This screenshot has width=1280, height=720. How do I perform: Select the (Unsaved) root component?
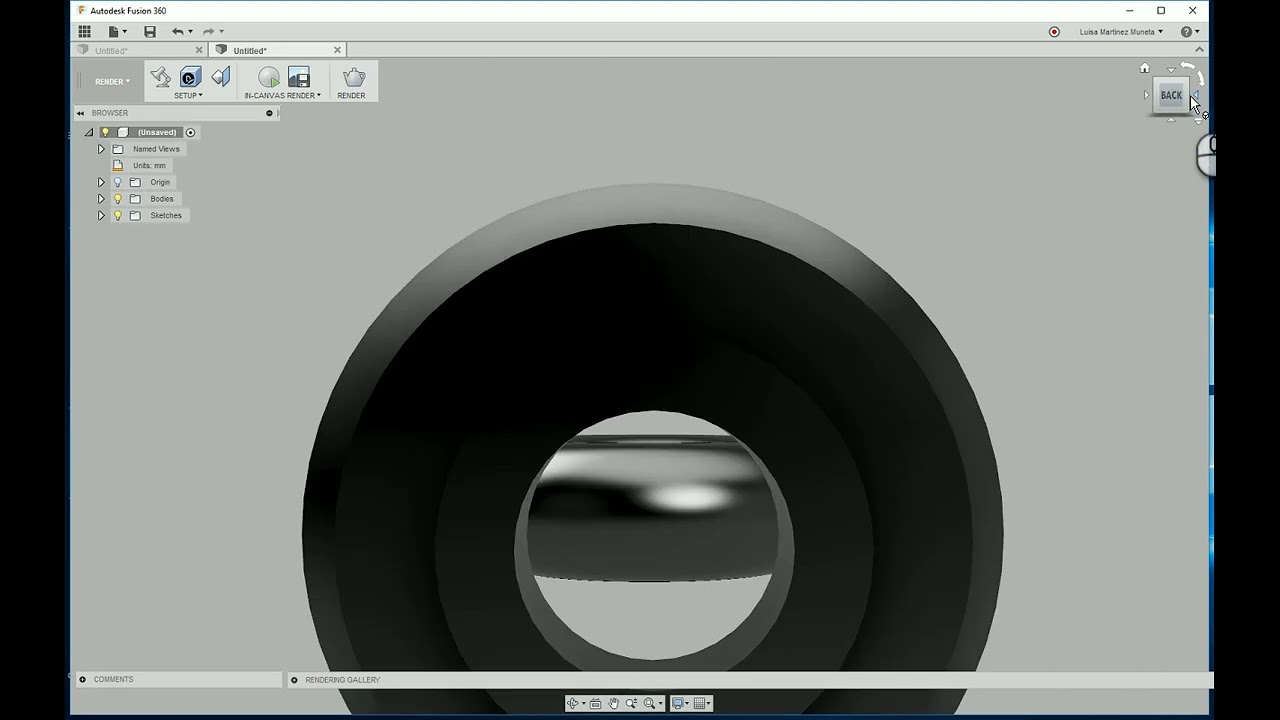[157, 132]
